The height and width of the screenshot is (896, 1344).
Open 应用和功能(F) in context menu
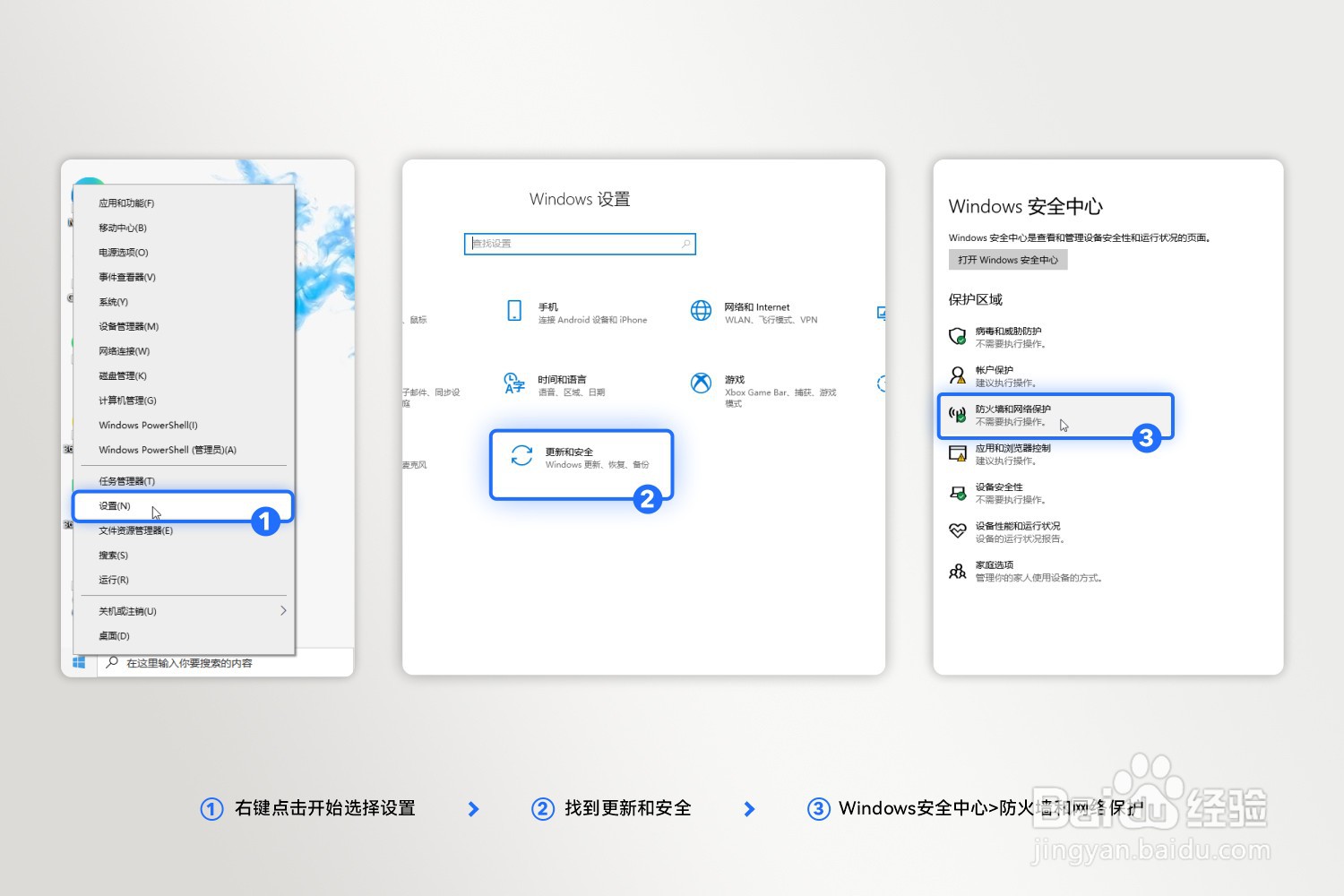(x=126, y=203)
